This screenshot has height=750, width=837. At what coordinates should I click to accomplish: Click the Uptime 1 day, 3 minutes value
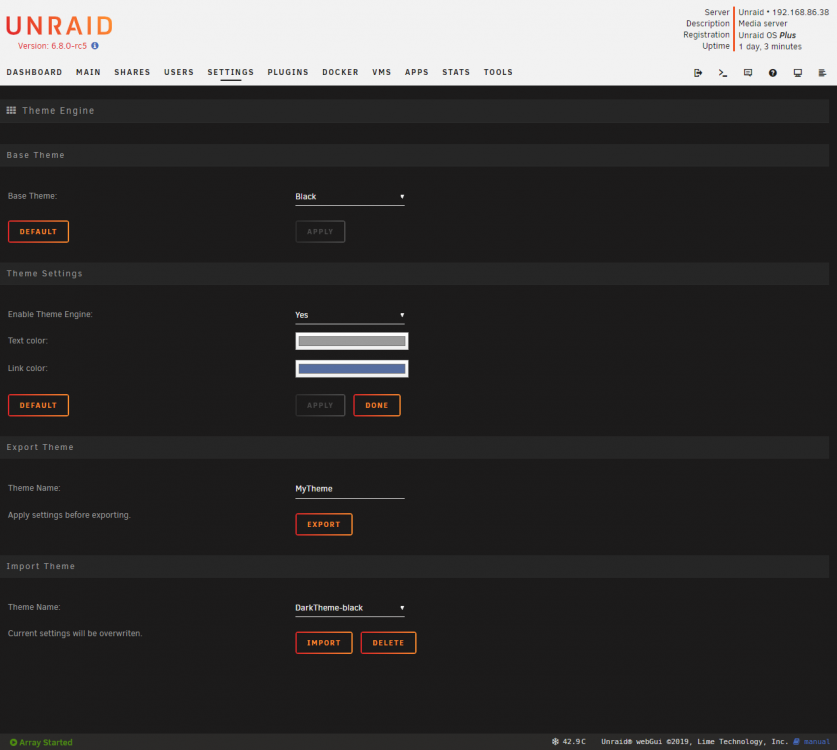770,46
